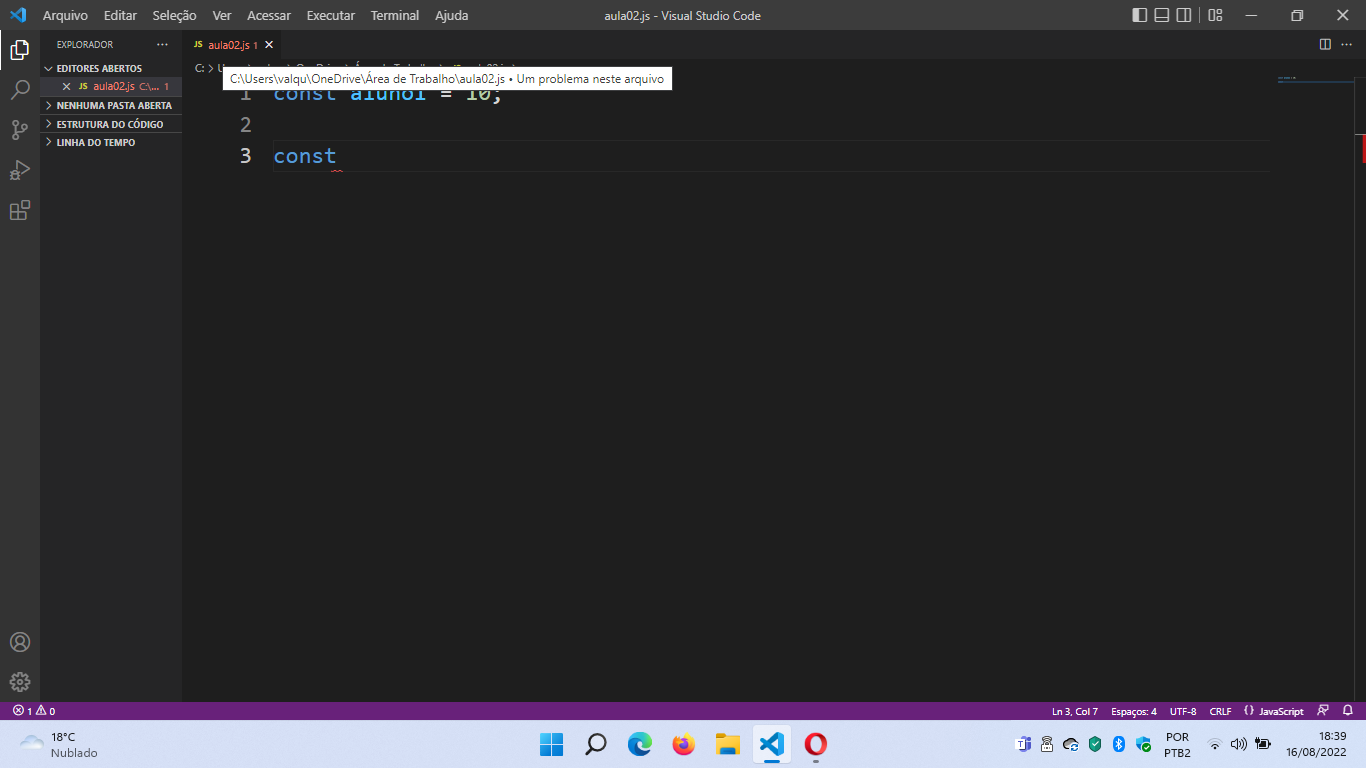Open the Seleção menu
The height and width of the screenshot is (768, 1366).
(174, 15)
